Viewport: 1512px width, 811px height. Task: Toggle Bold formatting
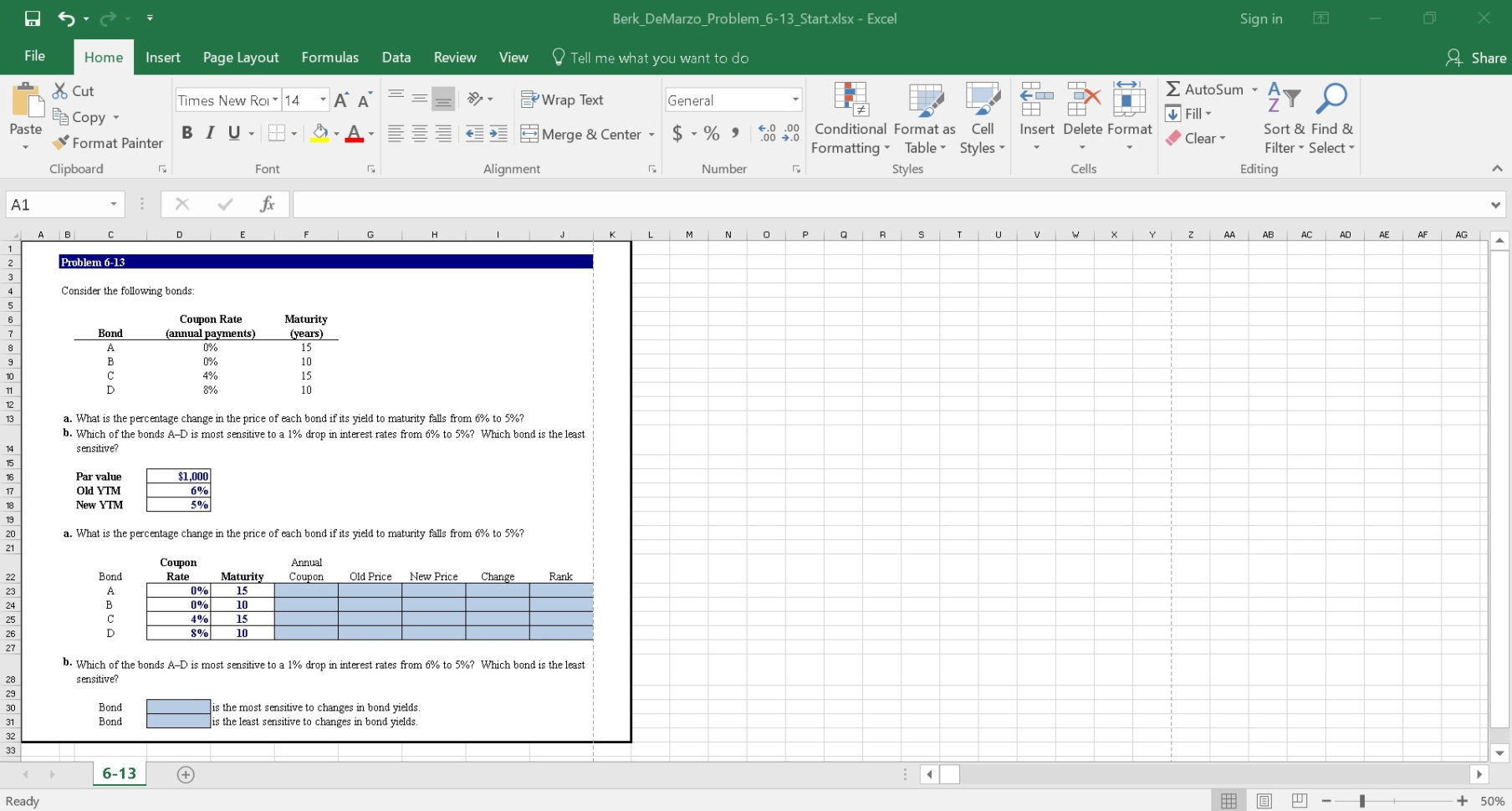[x=186, y=133]
